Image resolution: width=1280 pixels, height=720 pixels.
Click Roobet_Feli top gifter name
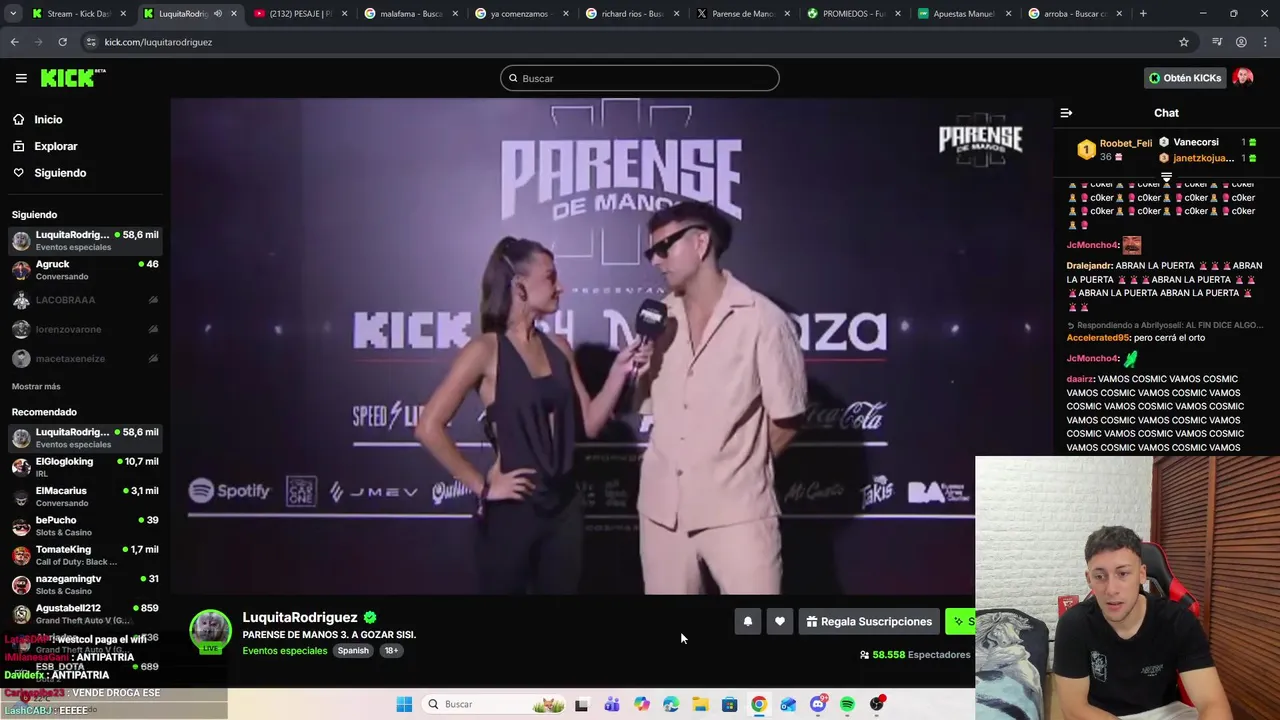click(1126, 144)
